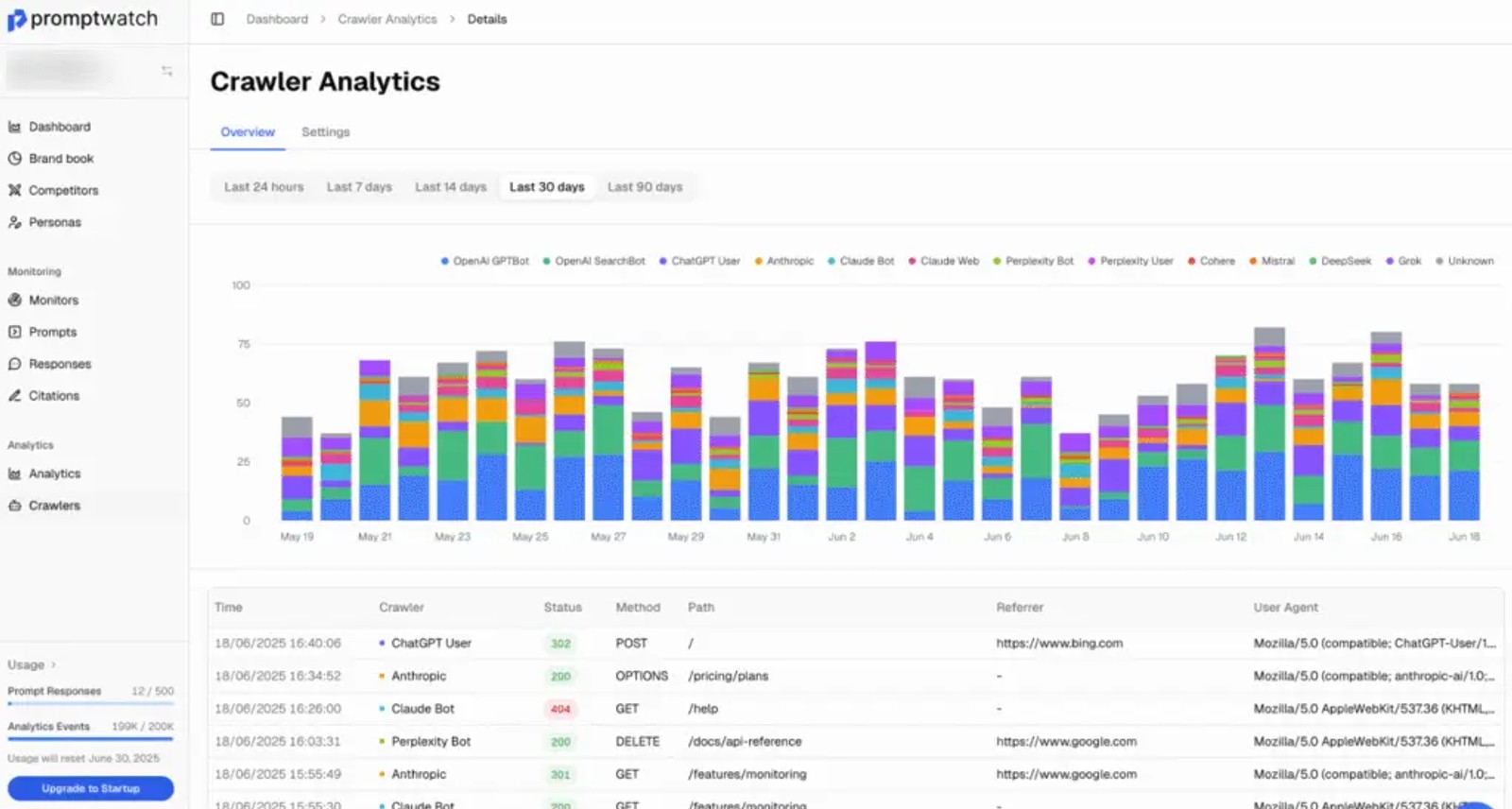Toggle OpenAI GPTBot legend series
The image size is (1512, 809).
(485, 261)
